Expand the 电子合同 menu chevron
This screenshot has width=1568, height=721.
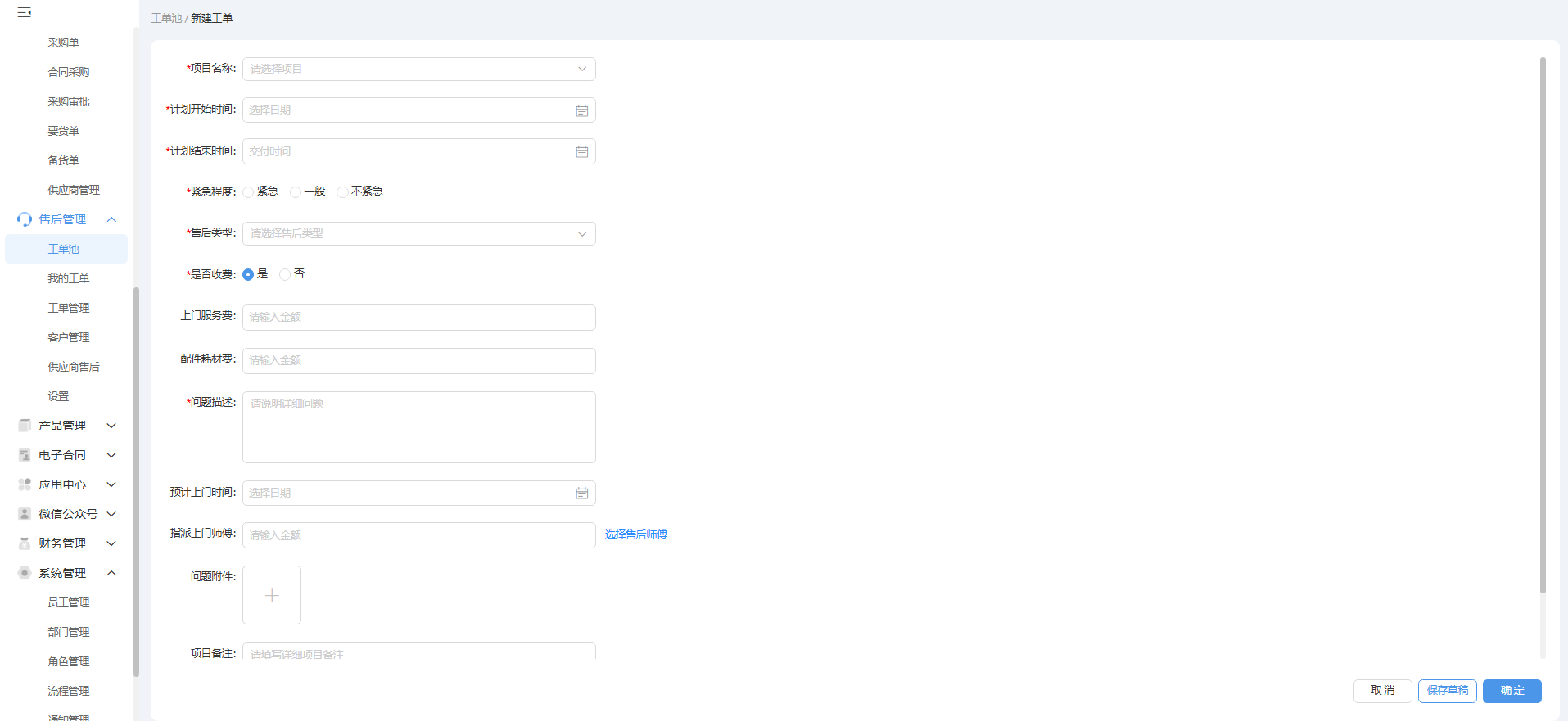[112, 455]
